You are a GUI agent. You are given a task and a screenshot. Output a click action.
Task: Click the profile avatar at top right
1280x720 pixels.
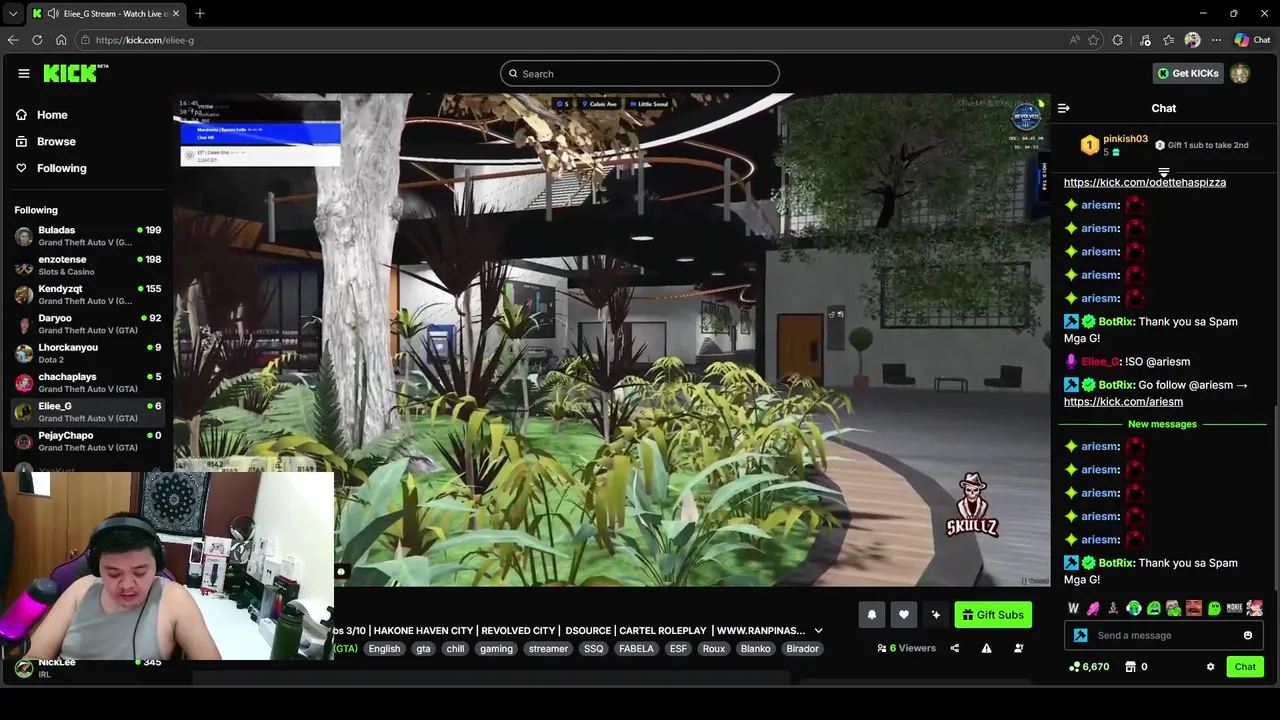(1240, 73)
